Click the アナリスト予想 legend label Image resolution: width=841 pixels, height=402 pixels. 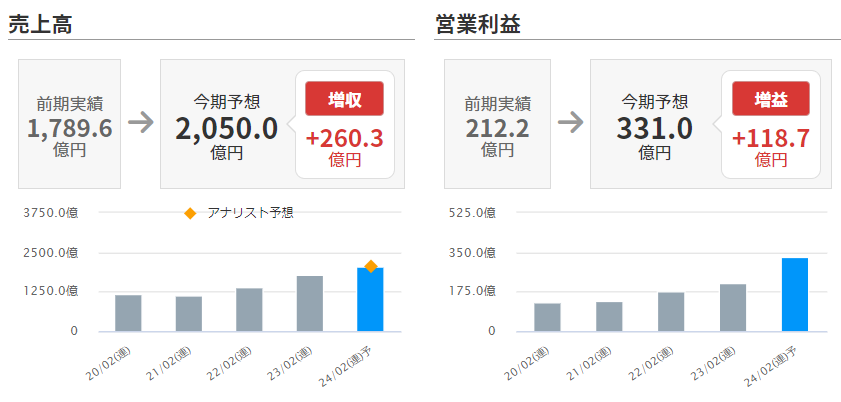click(x=249, y=213)
